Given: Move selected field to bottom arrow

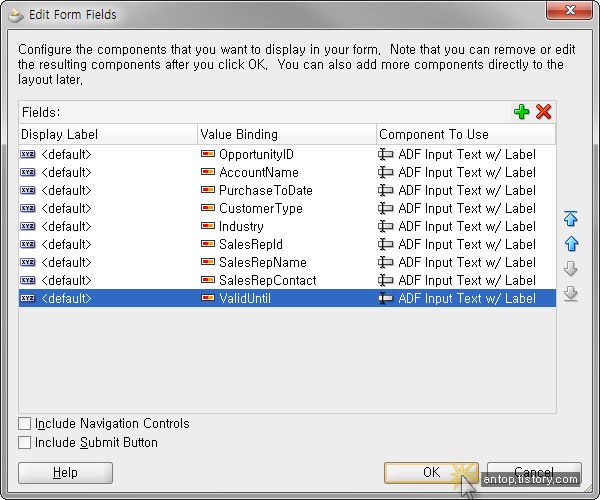Looking at the screenshot, I should click(x=571, y=294).
